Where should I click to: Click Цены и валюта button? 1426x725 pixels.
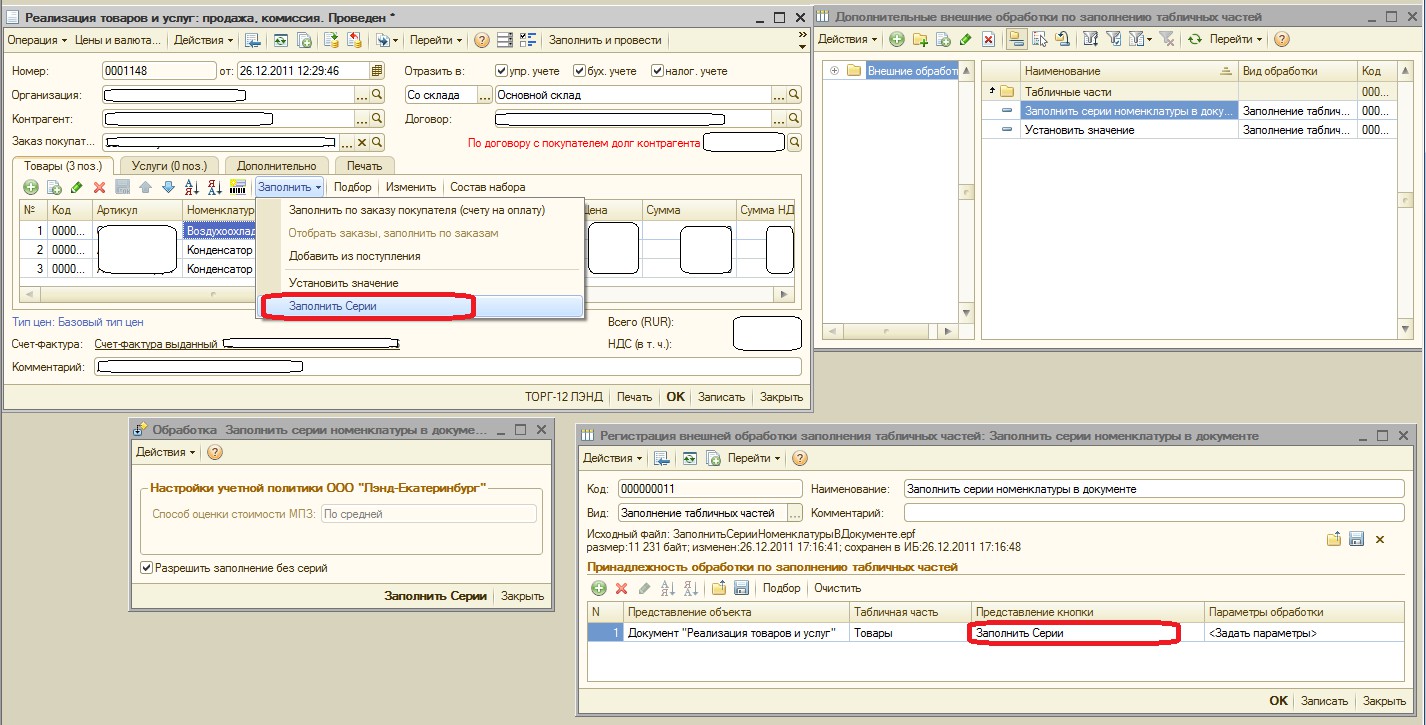(118, 40)
